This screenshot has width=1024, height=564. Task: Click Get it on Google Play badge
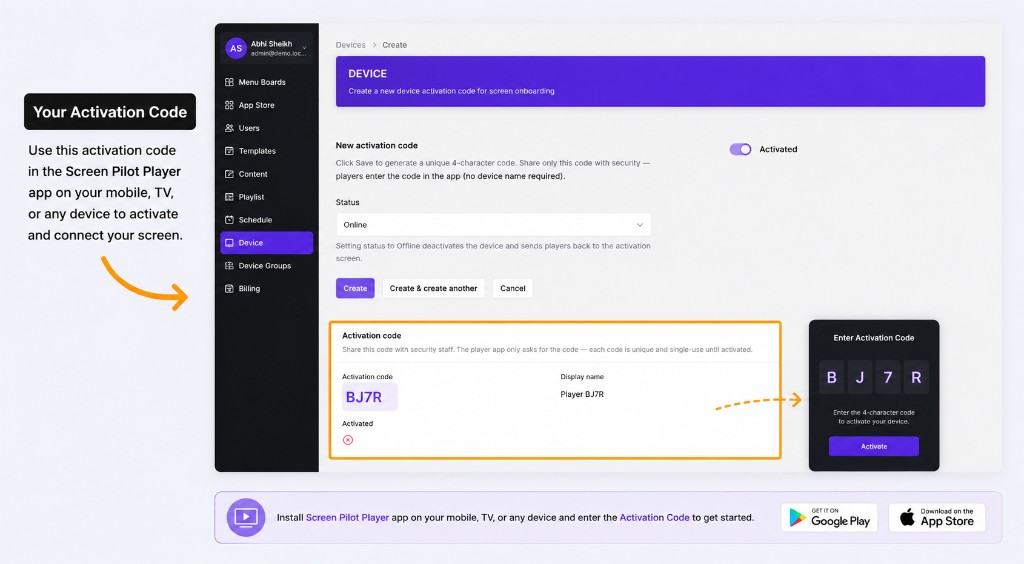click(829, 518)
